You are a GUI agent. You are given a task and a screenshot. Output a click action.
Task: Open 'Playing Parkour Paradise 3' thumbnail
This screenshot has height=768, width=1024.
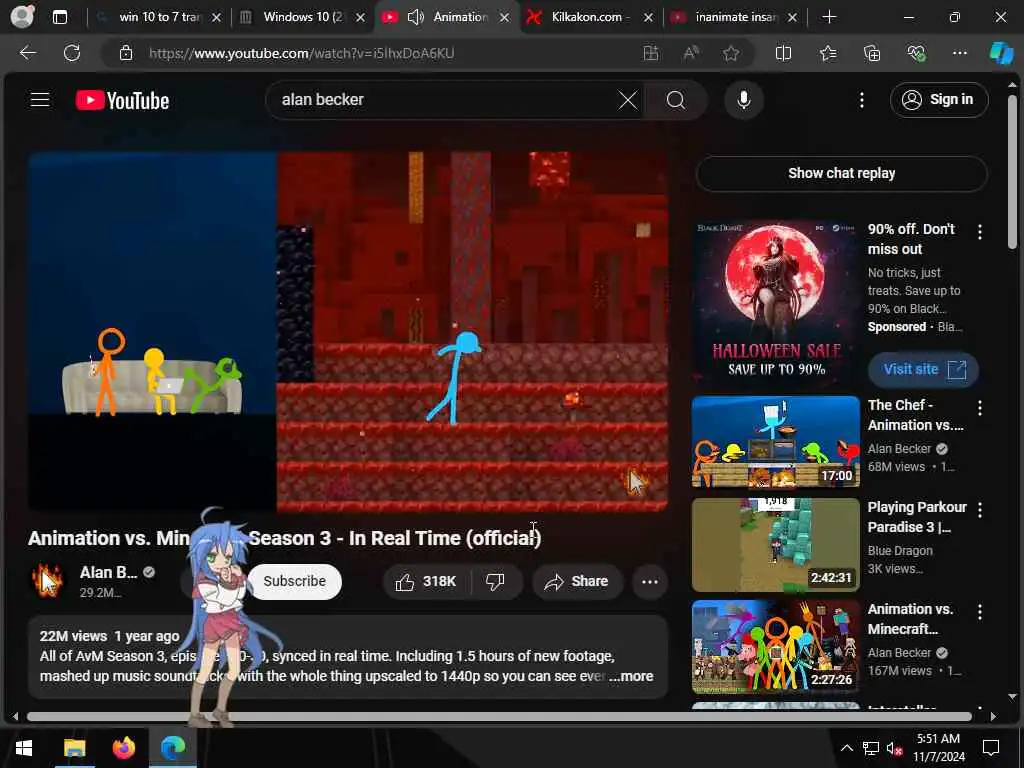776,545
